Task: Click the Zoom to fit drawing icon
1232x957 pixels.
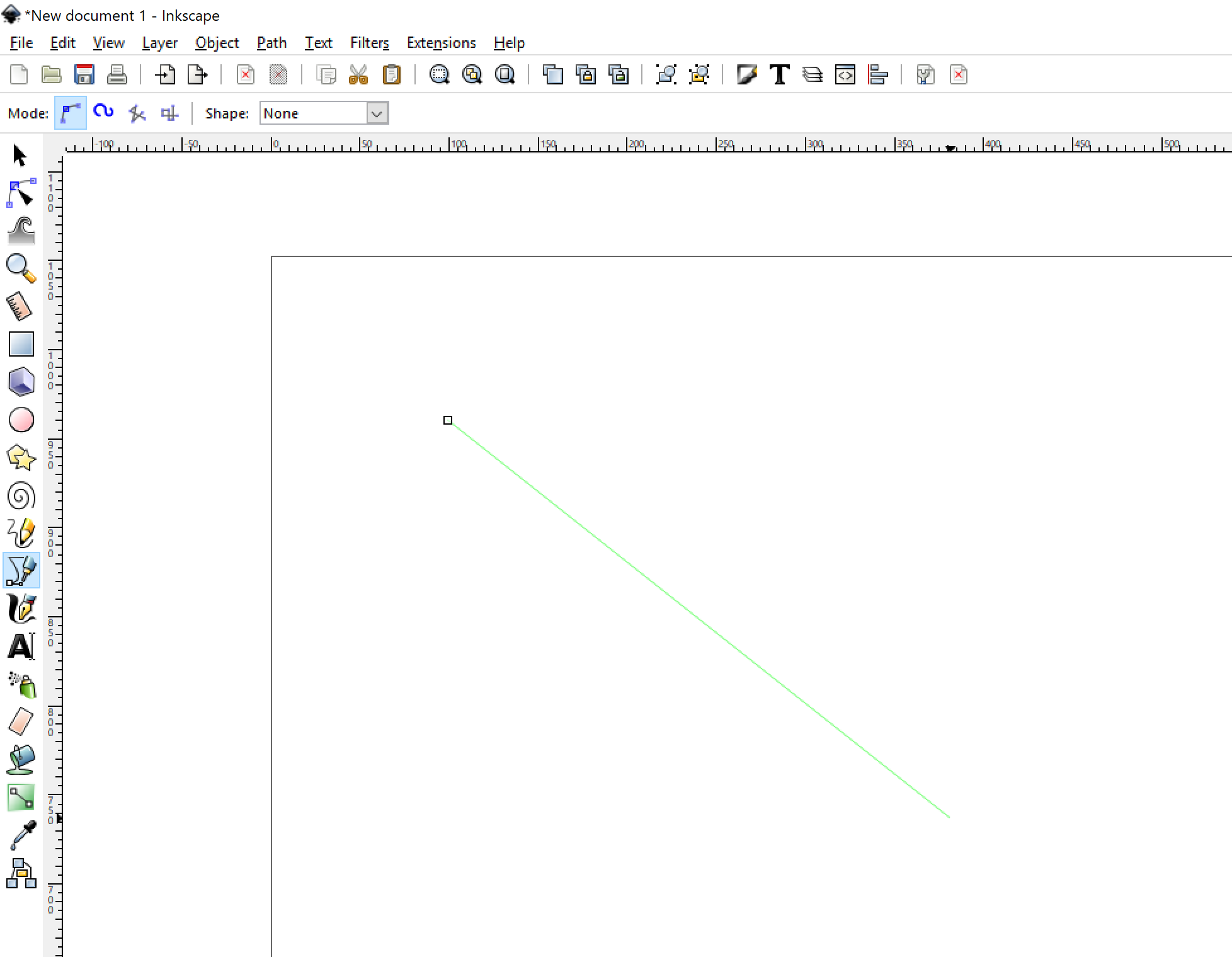Action: tap(472, 75)
